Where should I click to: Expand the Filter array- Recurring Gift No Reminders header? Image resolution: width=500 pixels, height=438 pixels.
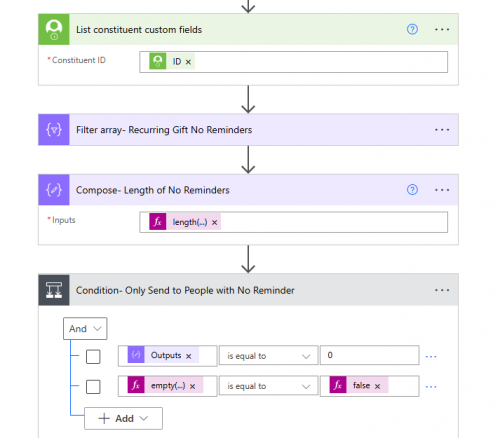248,130
